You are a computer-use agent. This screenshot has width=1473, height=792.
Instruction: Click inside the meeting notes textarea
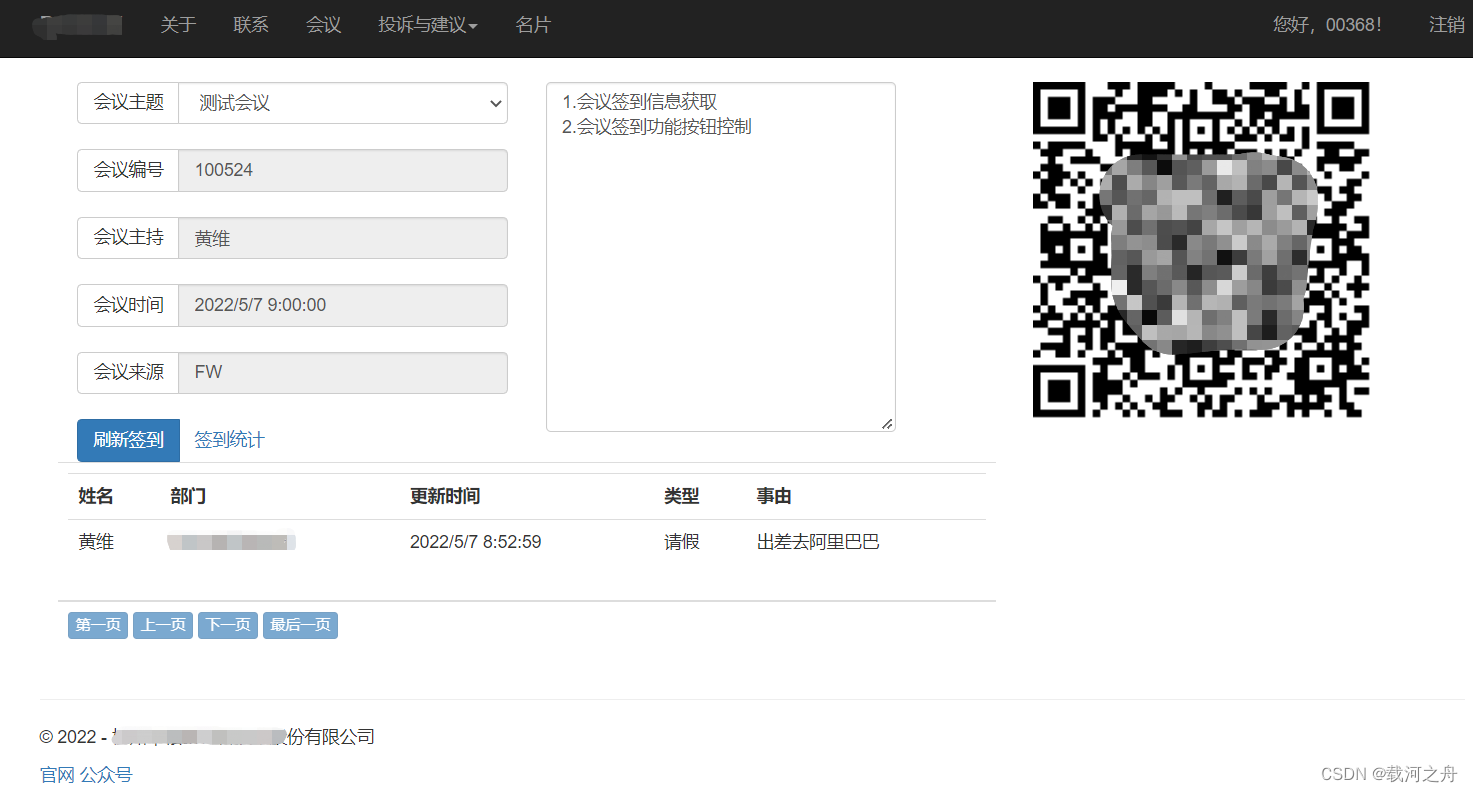(721, 257)
